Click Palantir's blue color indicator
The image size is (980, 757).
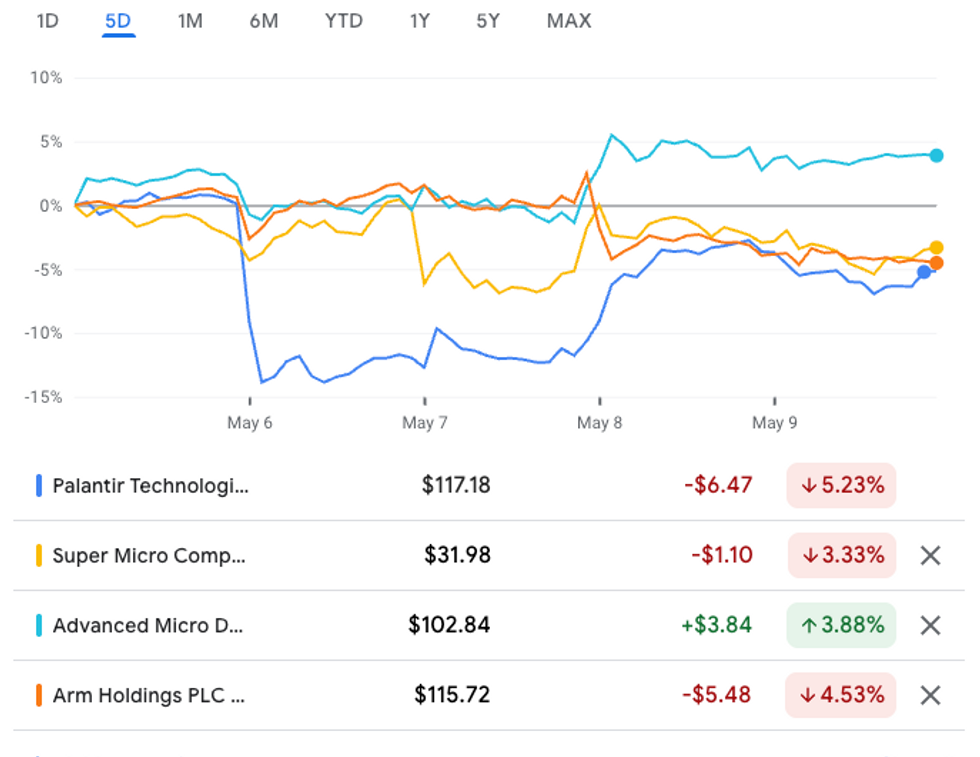tap(38, 486)
